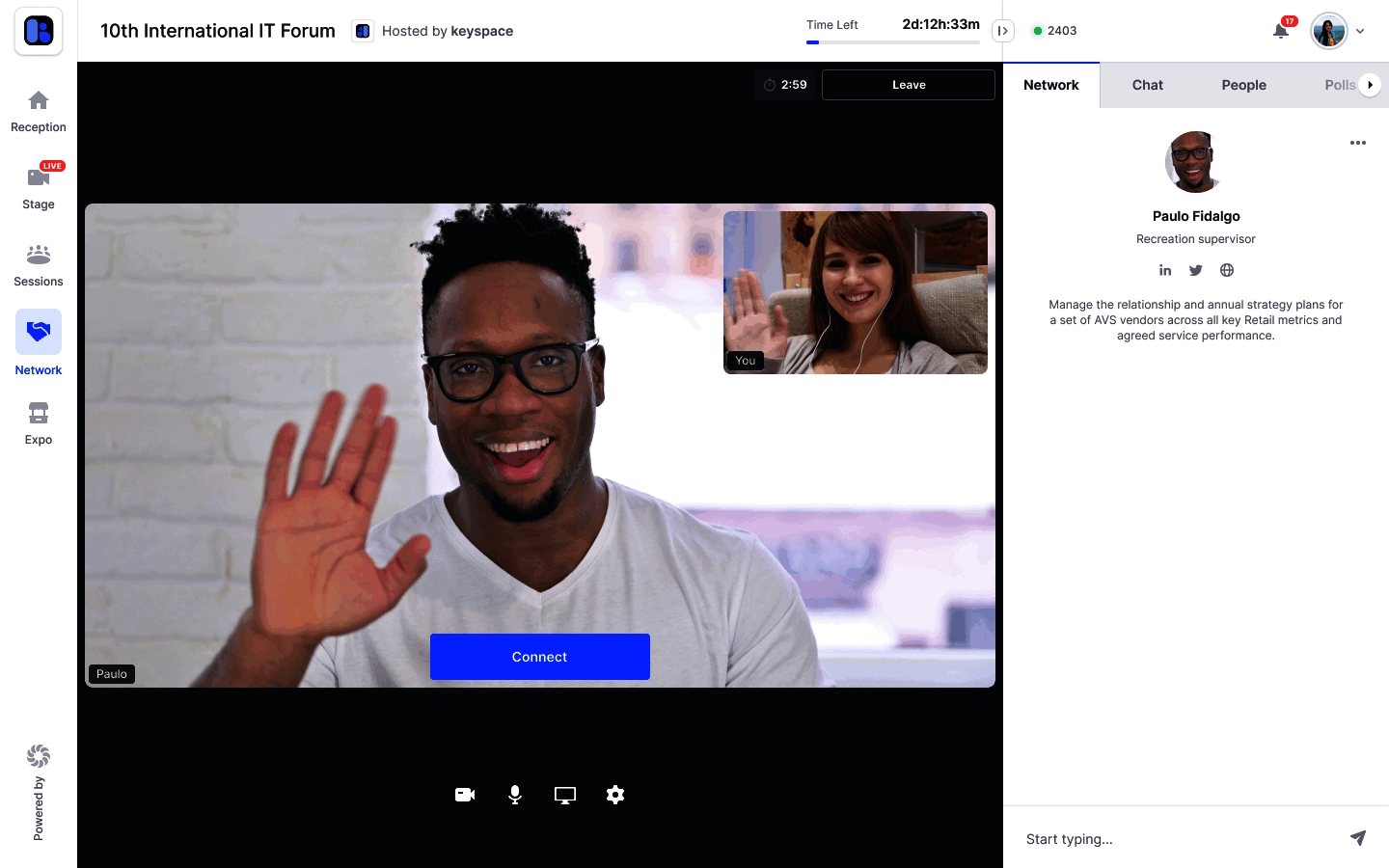
Task: Collapse the right side panel
Action: coord(1003,31)
